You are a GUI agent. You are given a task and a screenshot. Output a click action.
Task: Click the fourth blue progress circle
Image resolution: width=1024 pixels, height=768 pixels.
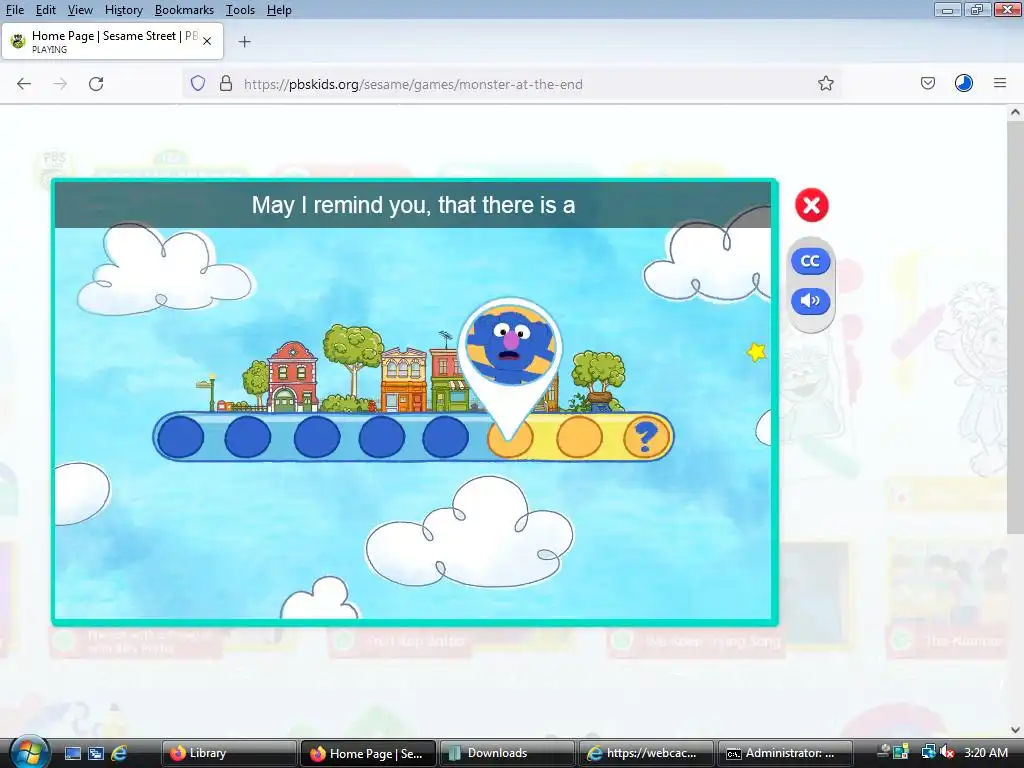click(x=381, y=437)
